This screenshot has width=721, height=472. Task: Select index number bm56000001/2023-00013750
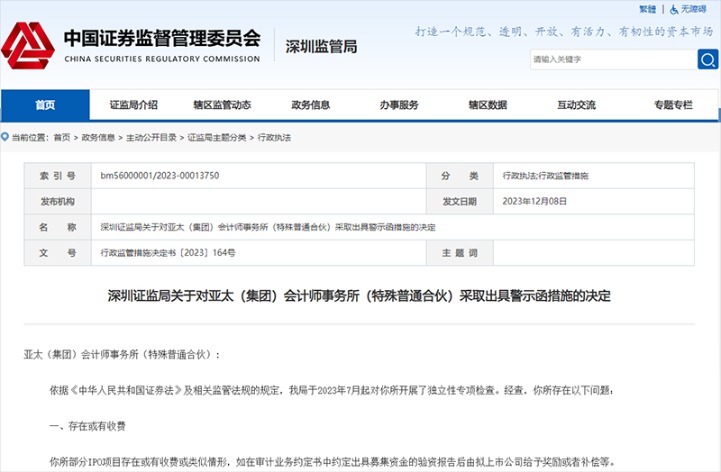160,176
